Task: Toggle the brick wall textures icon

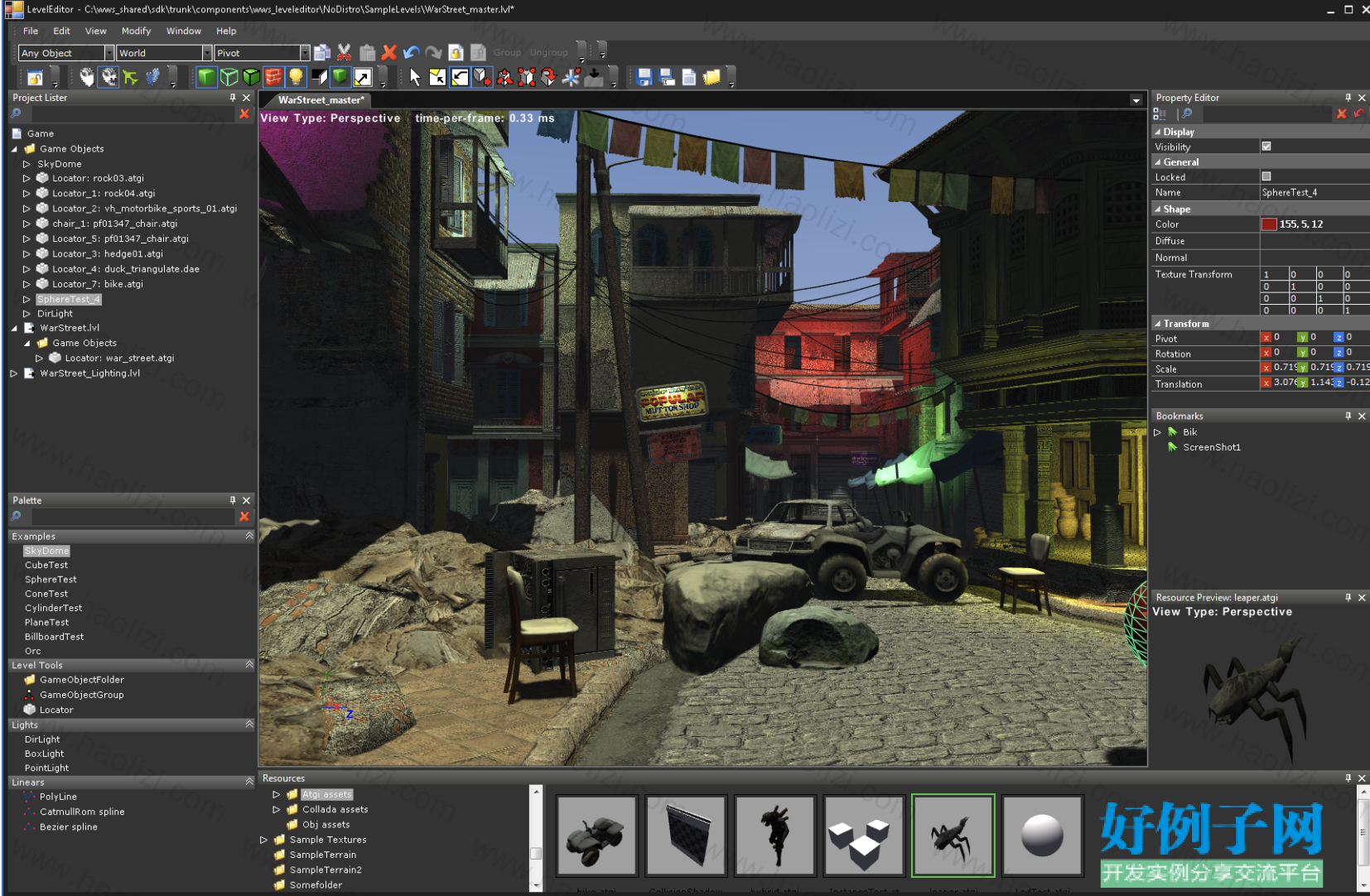Action: point(273,77)
